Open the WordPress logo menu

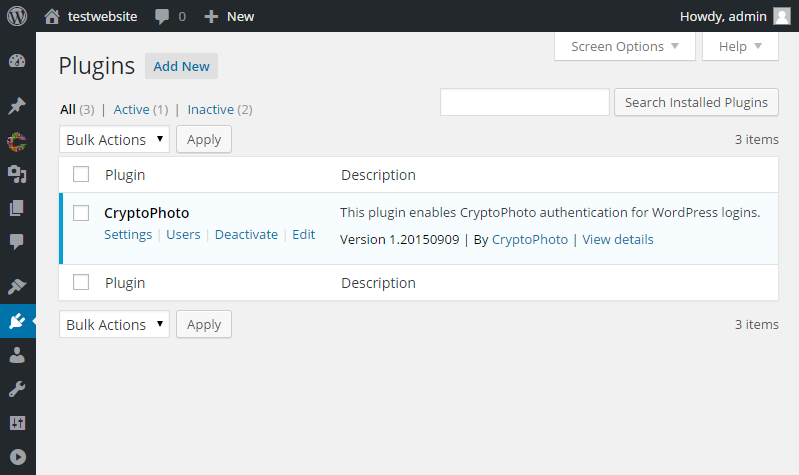[17, 16]
